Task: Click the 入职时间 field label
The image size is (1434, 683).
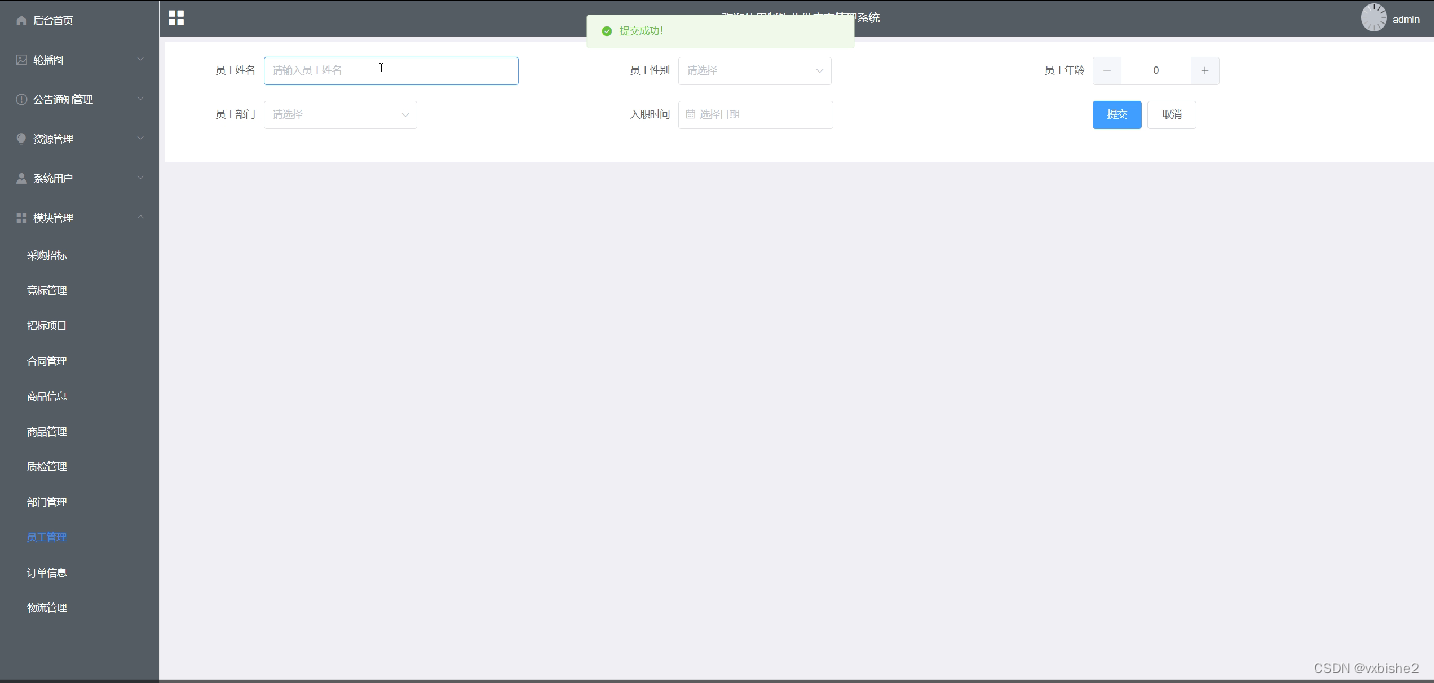Action: point(649,114)
